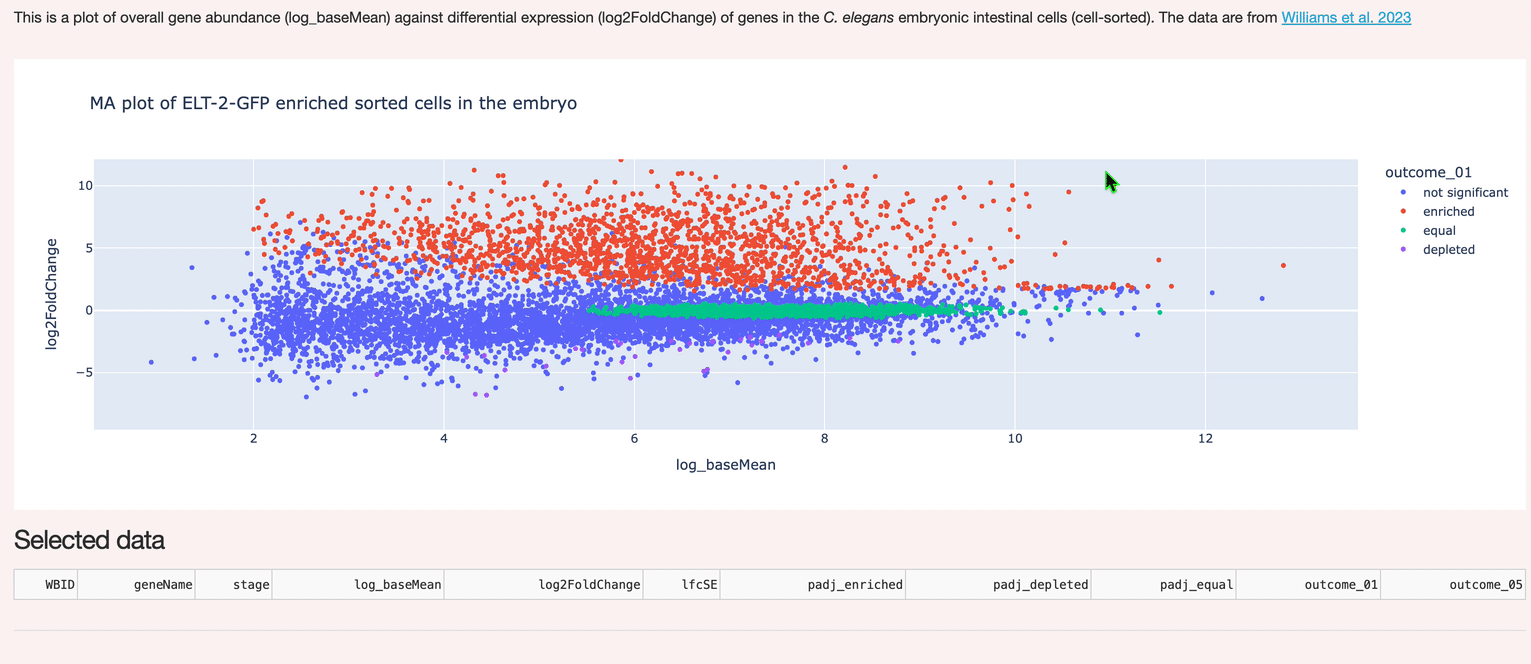
Task: Click the rightmost red enriched data point
Action: [1283, 266]
